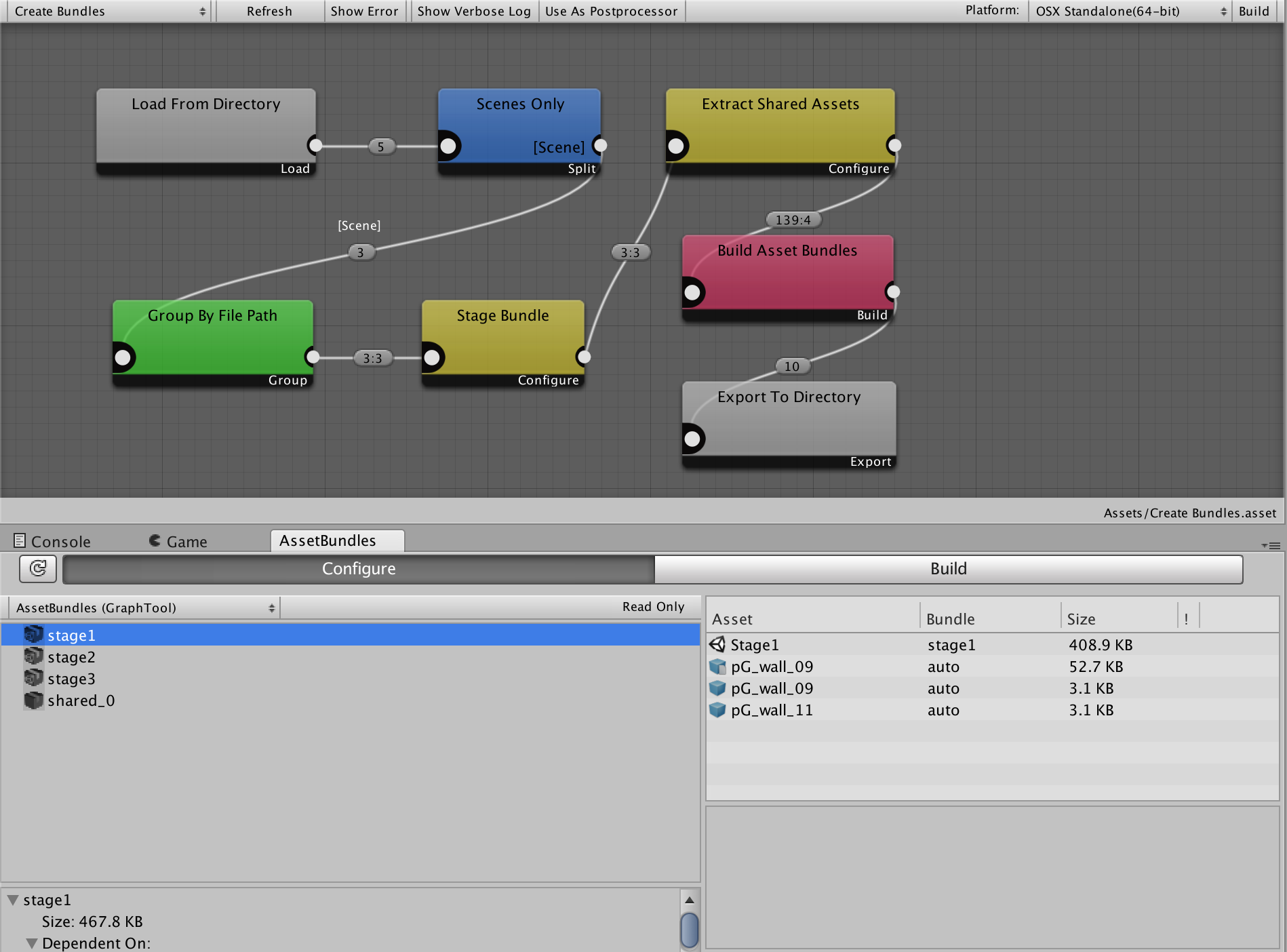Select the stage3 bundle icon
This screenshot has height=952, width=1287.
pyautogui.click(x=33, y=678)
